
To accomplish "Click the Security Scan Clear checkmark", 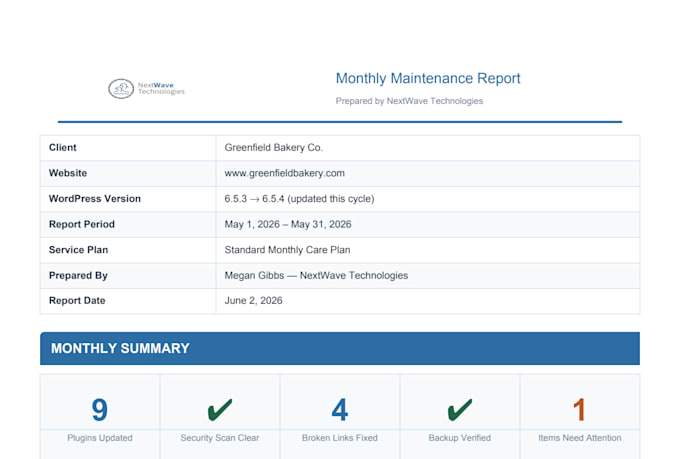I will (x=220, y=410).
